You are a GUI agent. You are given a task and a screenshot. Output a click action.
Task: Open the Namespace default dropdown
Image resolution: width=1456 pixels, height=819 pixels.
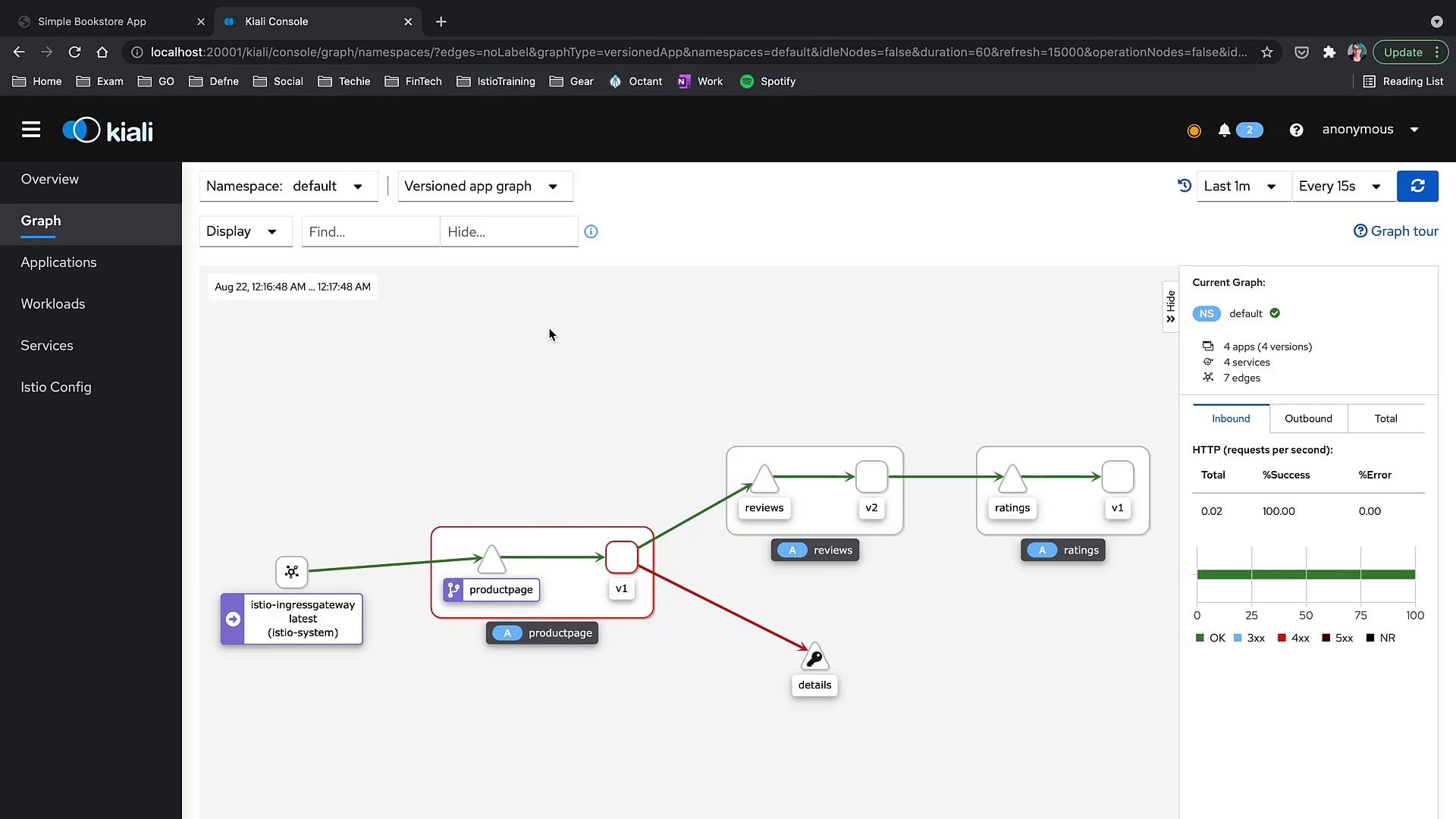(x=289, y=187)
